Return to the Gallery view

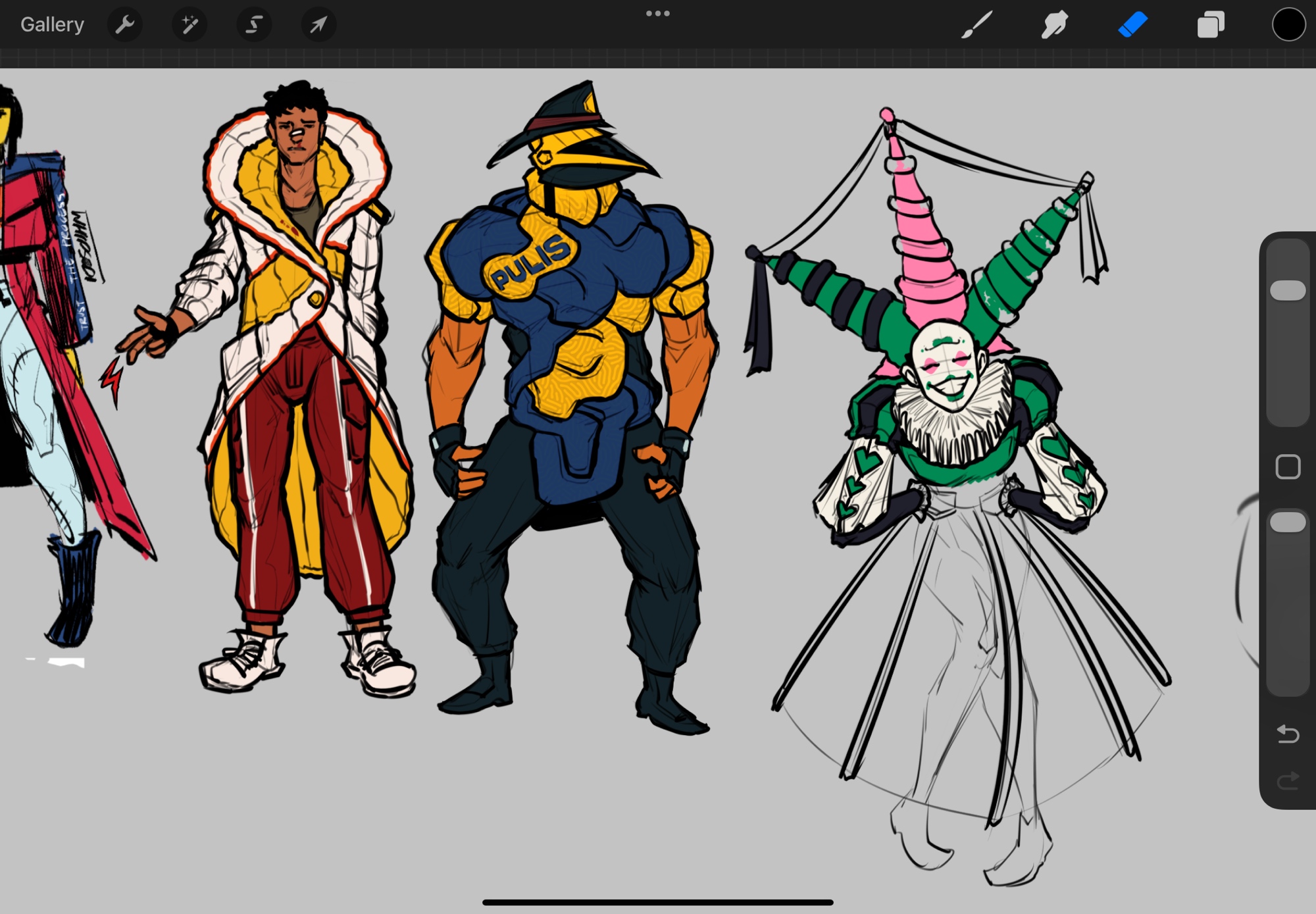[52, 24]
